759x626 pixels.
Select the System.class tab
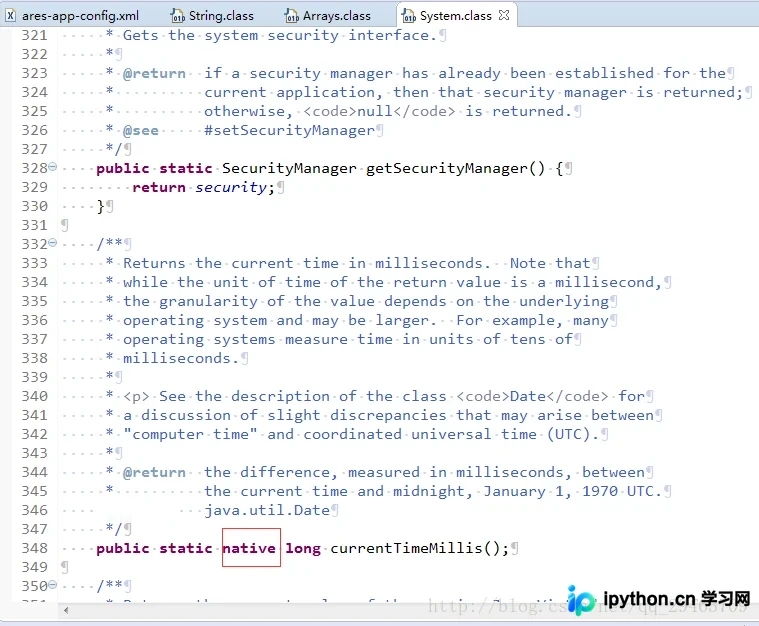pyautogui.click(x=455, y=15)
